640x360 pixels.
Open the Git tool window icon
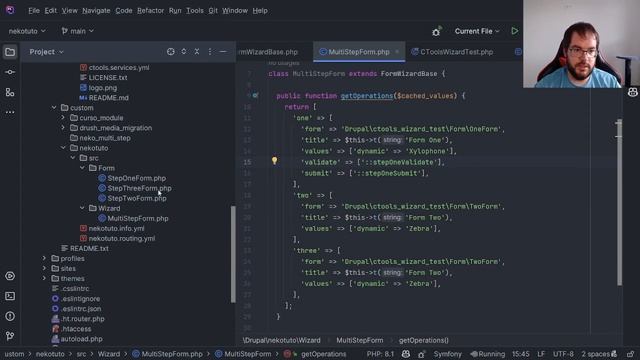pos(10,336)
